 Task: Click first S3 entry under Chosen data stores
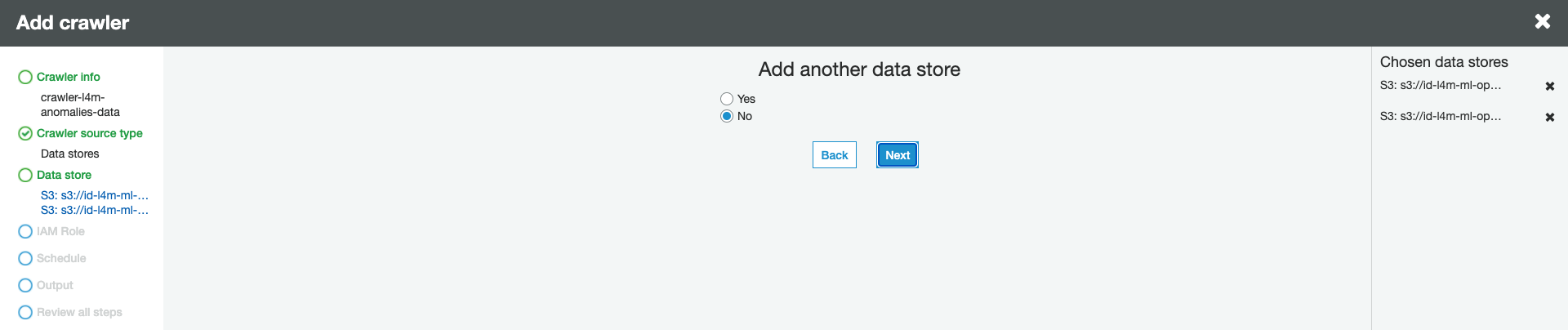click(x=1441, y=85)
